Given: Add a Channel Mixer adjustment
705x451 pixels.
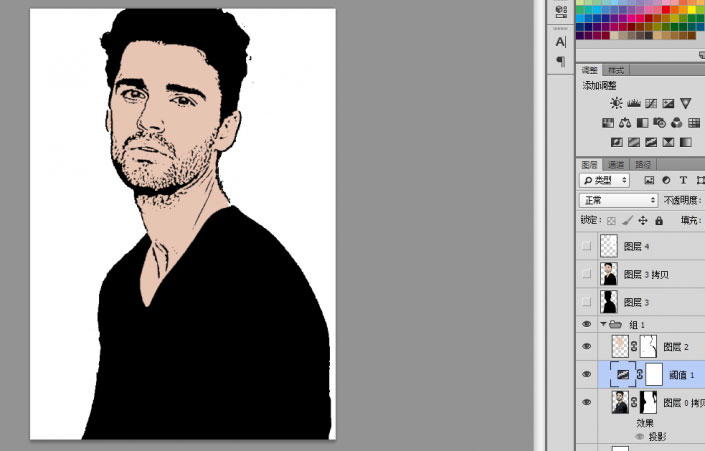Looking at the screenshot, I should [x=676, y=123].
